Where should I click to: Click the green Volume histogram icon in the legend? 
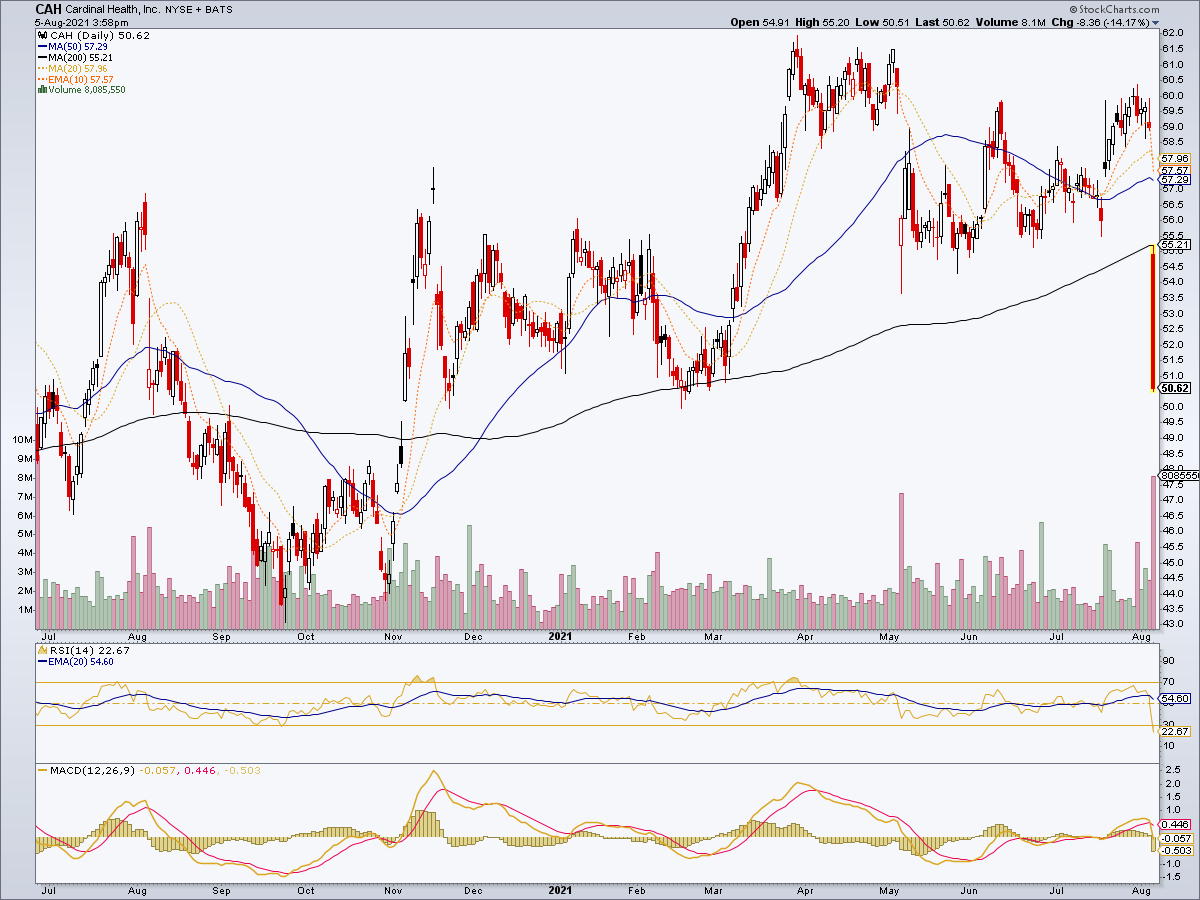coord(42,89)
